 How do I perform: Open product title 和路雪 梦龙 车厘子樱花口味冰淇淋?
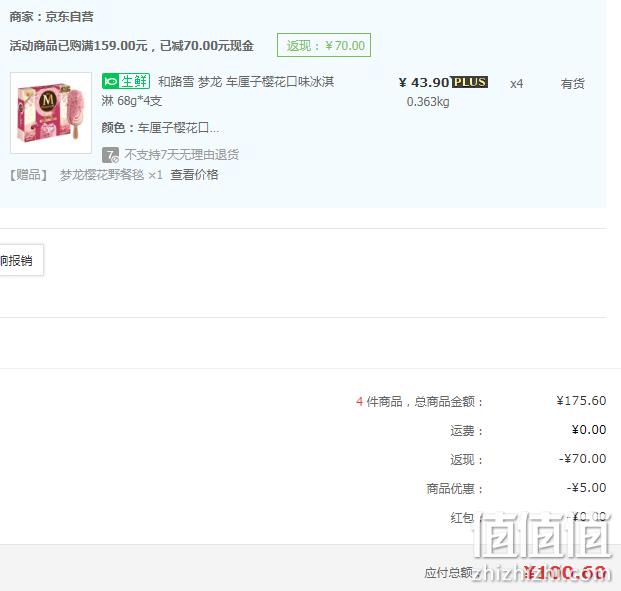click(x=218, y=91)
